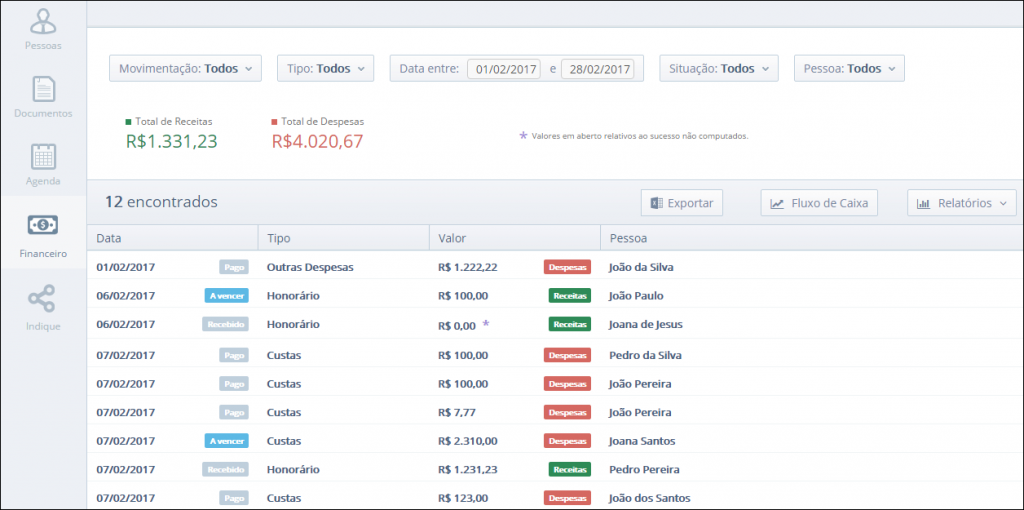Expand the Movimentação filter dropdown

pyautogui.click(x=185, y=69)
